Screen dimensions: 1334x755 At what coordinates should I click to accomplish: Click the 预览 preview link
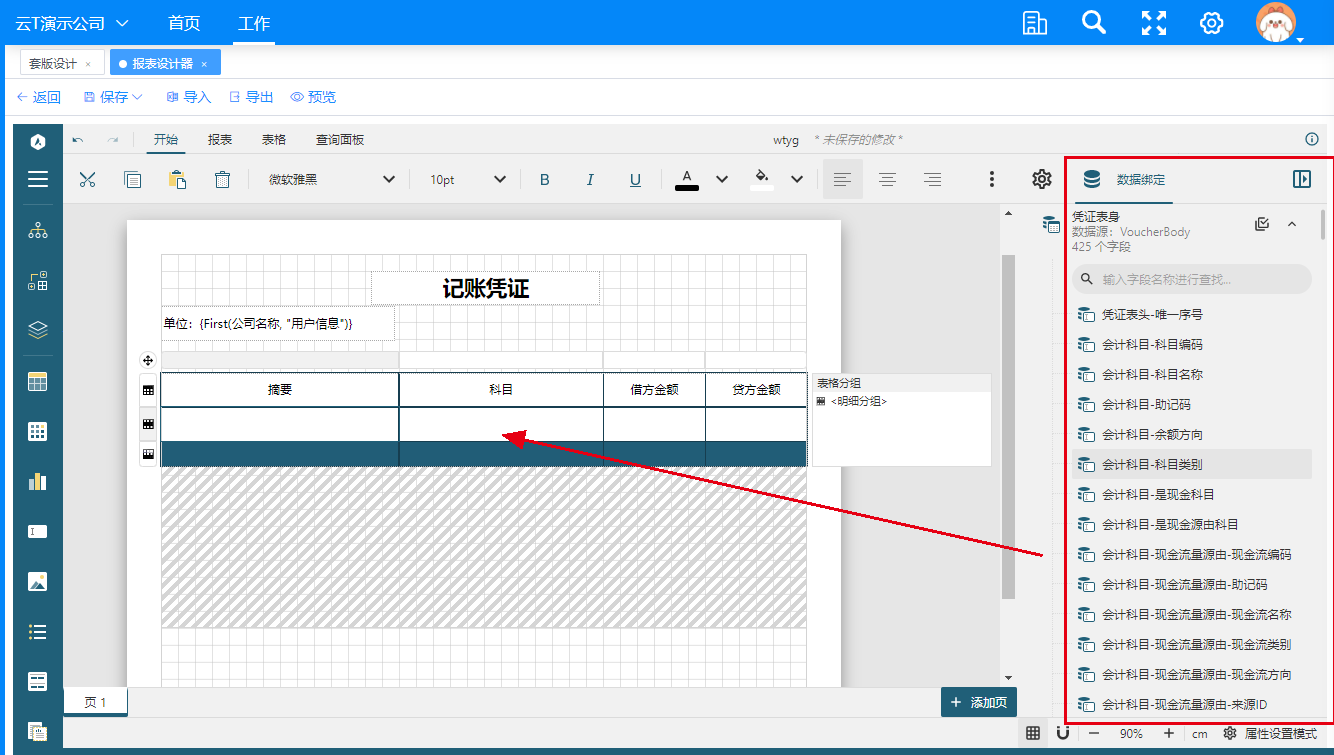point(313,97)
